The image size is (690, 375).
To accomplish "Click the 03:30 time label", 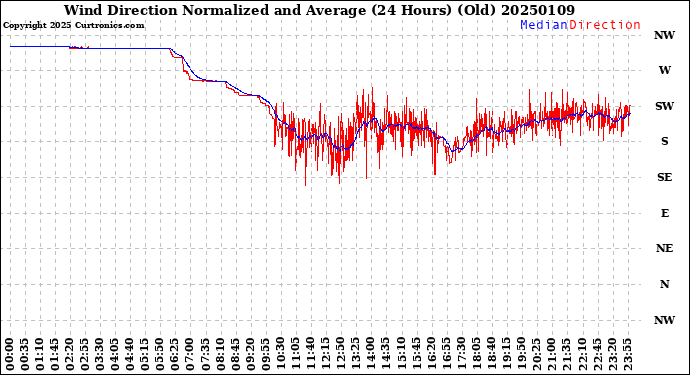I will pyautogui.click(x=100, y=355).
